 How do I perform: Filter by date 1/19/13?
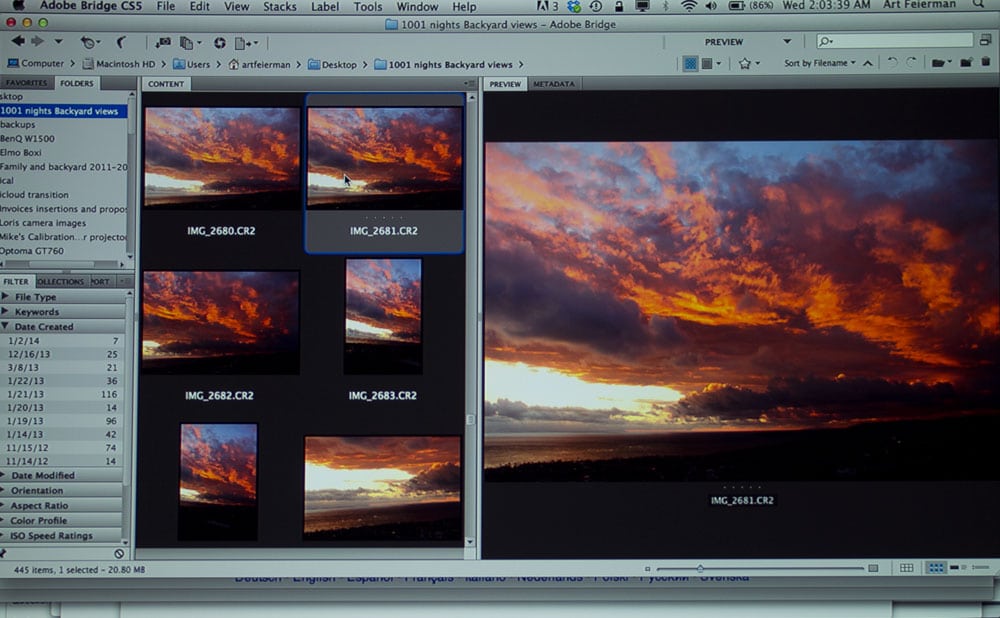(x=62, y=421)
